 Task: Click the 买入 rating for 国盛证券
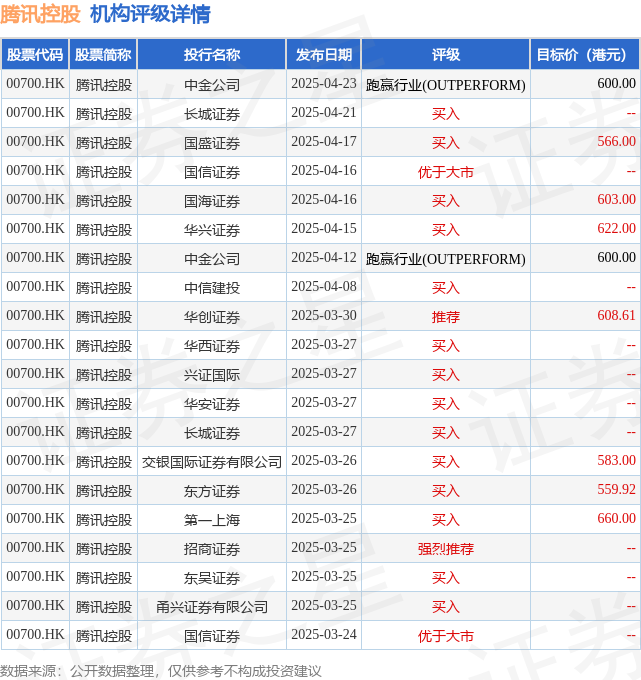coord(445,143)
